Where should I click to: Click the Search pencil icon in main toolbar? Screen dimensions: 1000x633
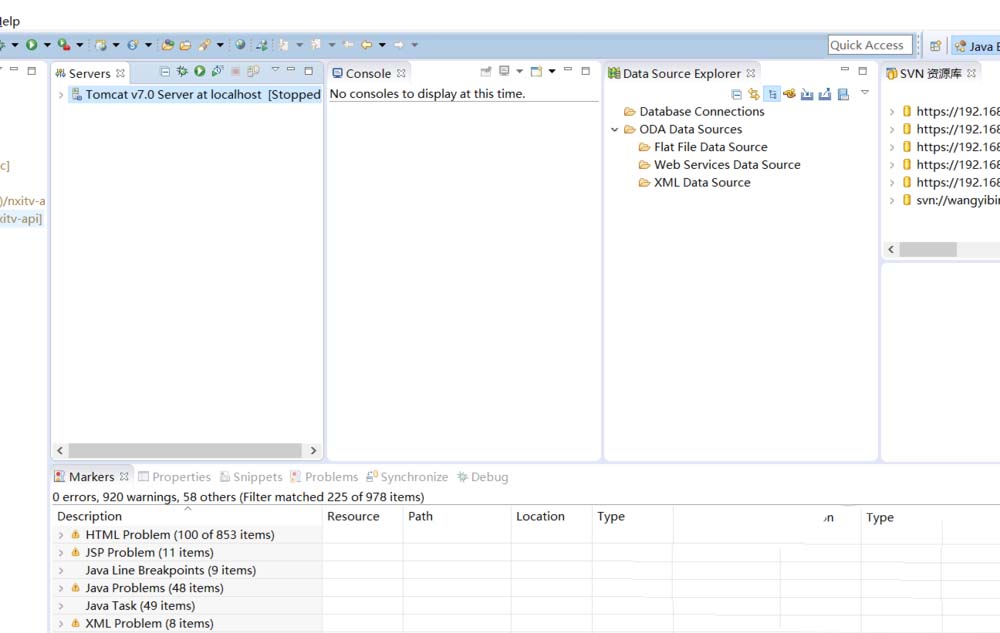coord(205,45)
